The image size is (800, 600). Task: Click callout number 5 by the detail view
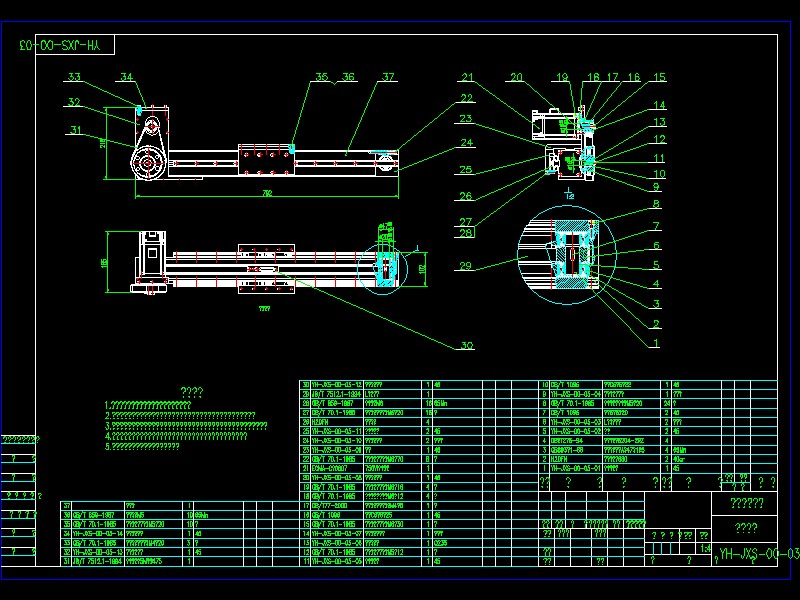(656, 264)
